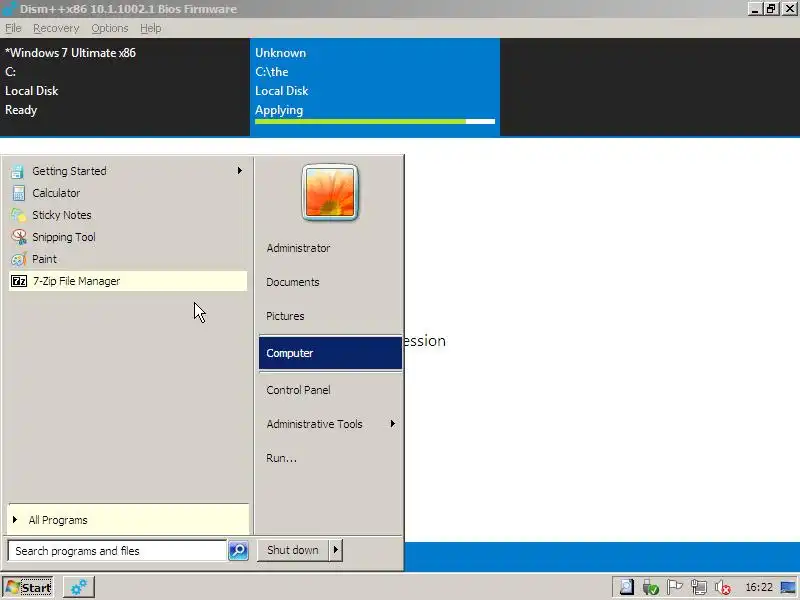The width and height of the screenshot is (800, 600).
Task: Restore the Dism++ window
Action: [x=771, y=9]
